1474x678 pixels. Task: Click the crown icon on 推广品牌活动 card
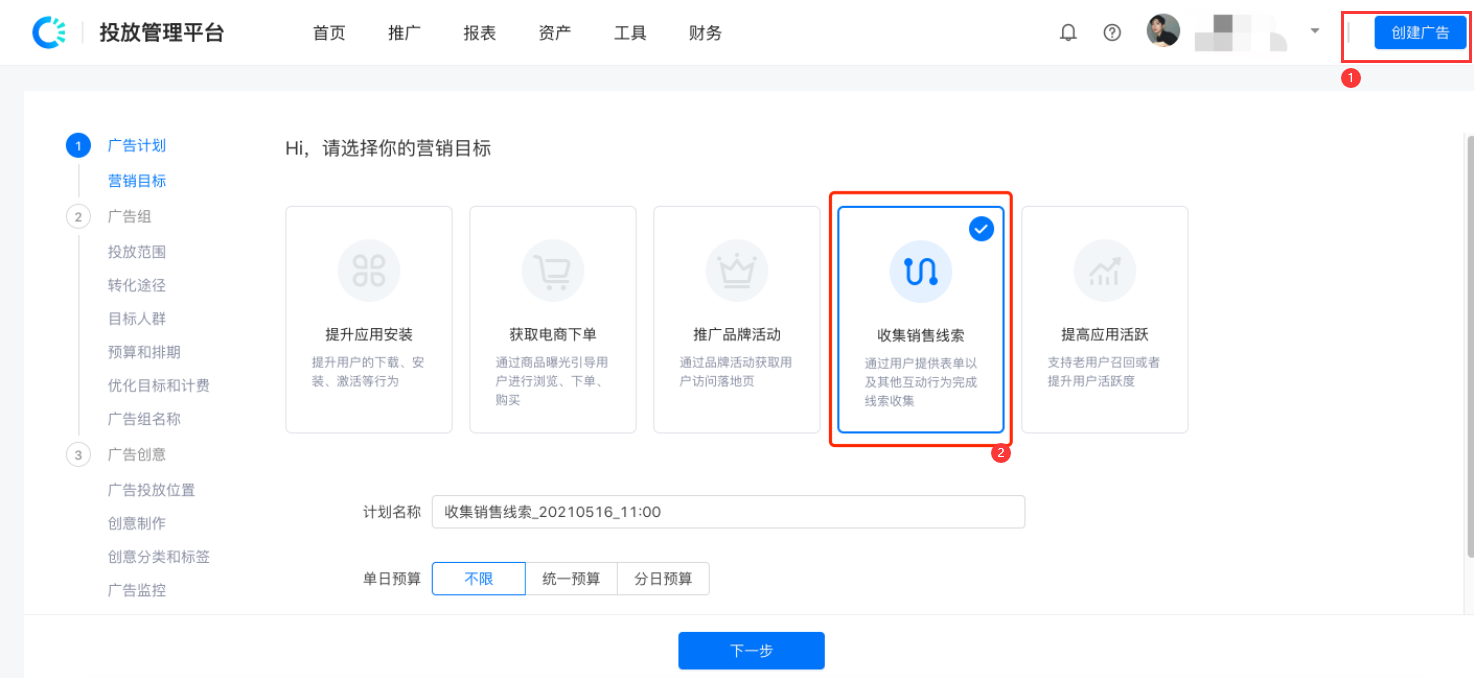click(x=736, y=269)
